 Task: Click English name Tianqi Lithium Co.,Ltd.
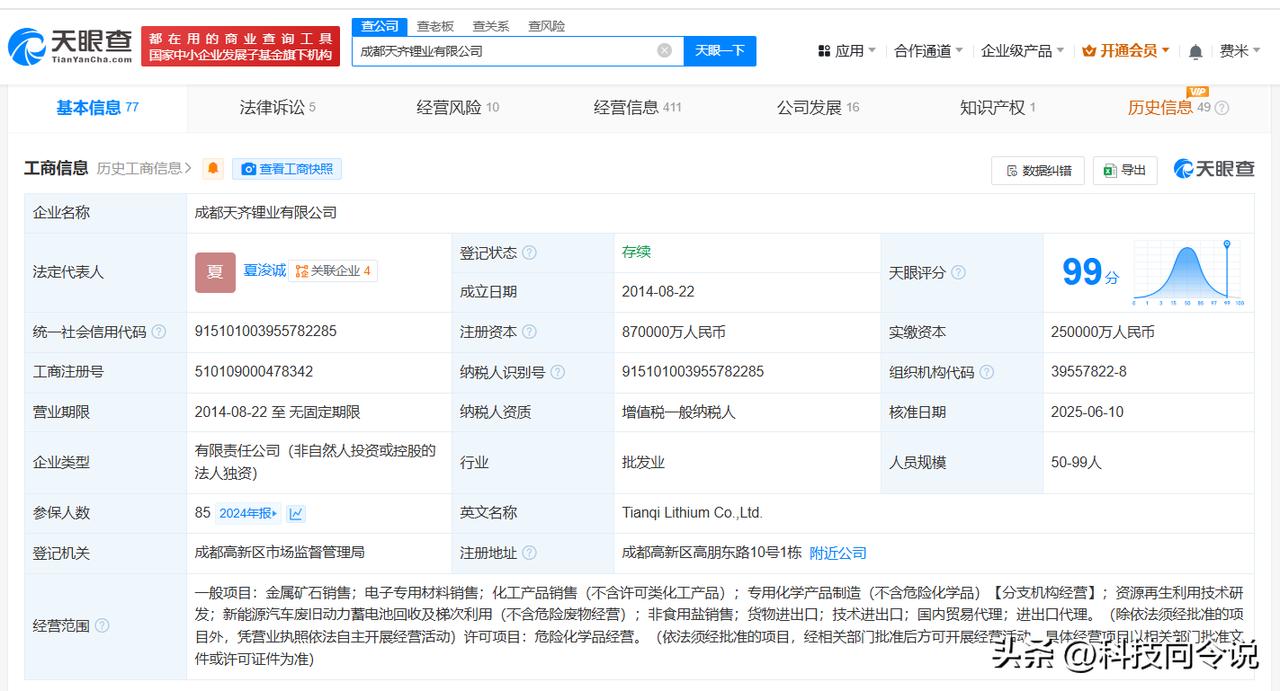click(x=692, y=513)
